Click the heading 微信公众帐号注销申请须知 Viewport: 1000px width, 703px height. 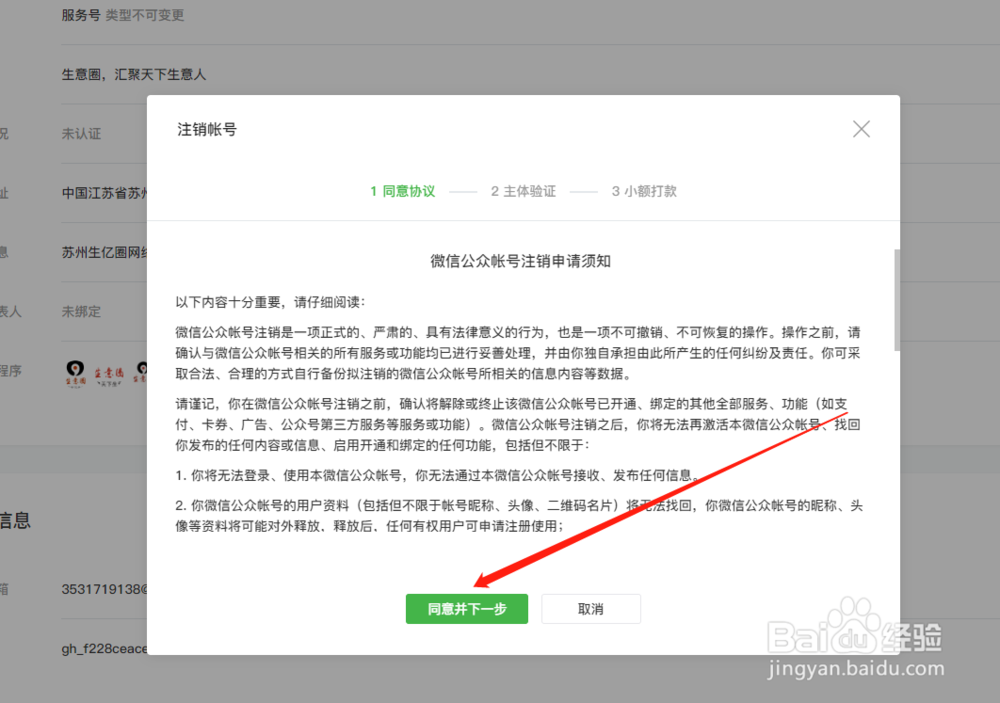click(x=520, y=261)
